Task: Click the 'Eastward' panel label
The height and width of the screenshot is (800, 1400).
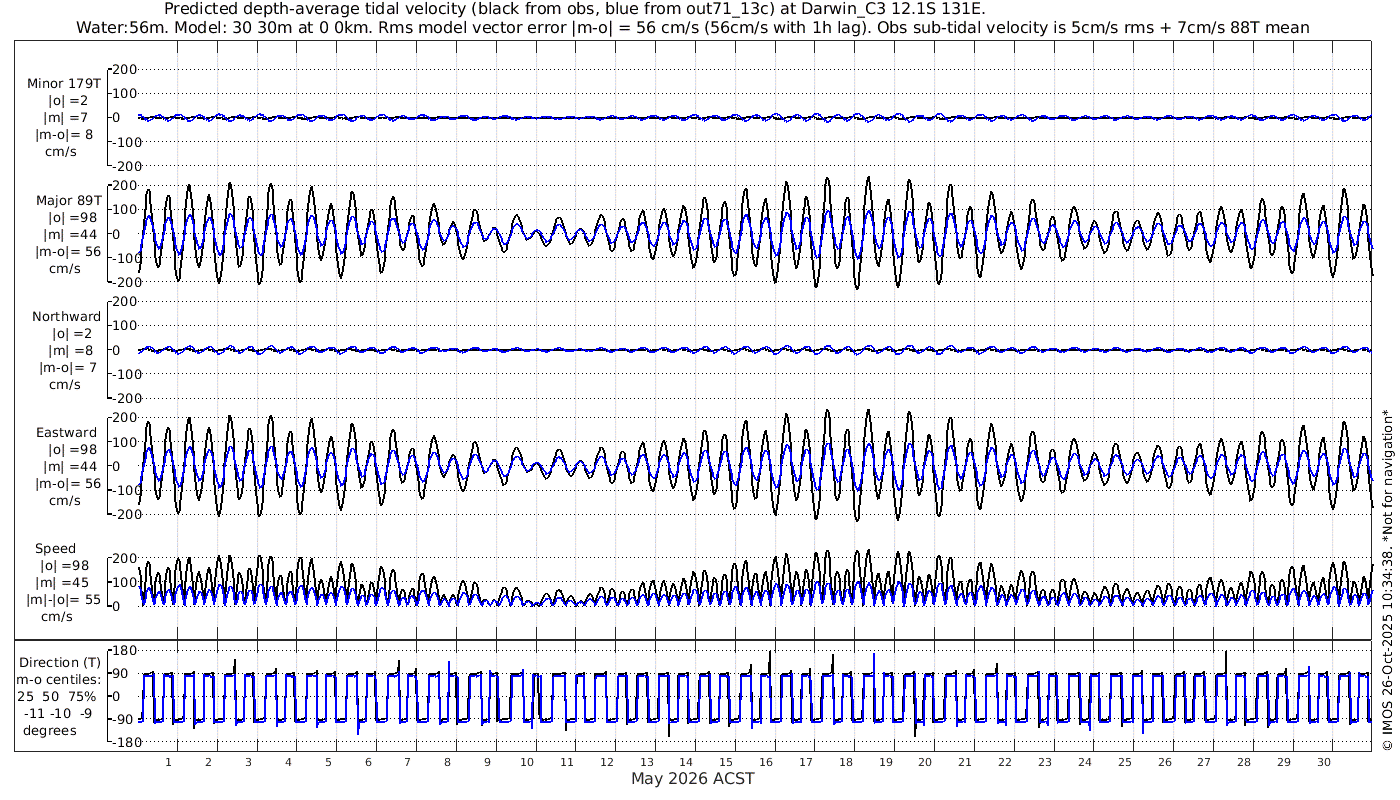Action: (x=66, y=433)
